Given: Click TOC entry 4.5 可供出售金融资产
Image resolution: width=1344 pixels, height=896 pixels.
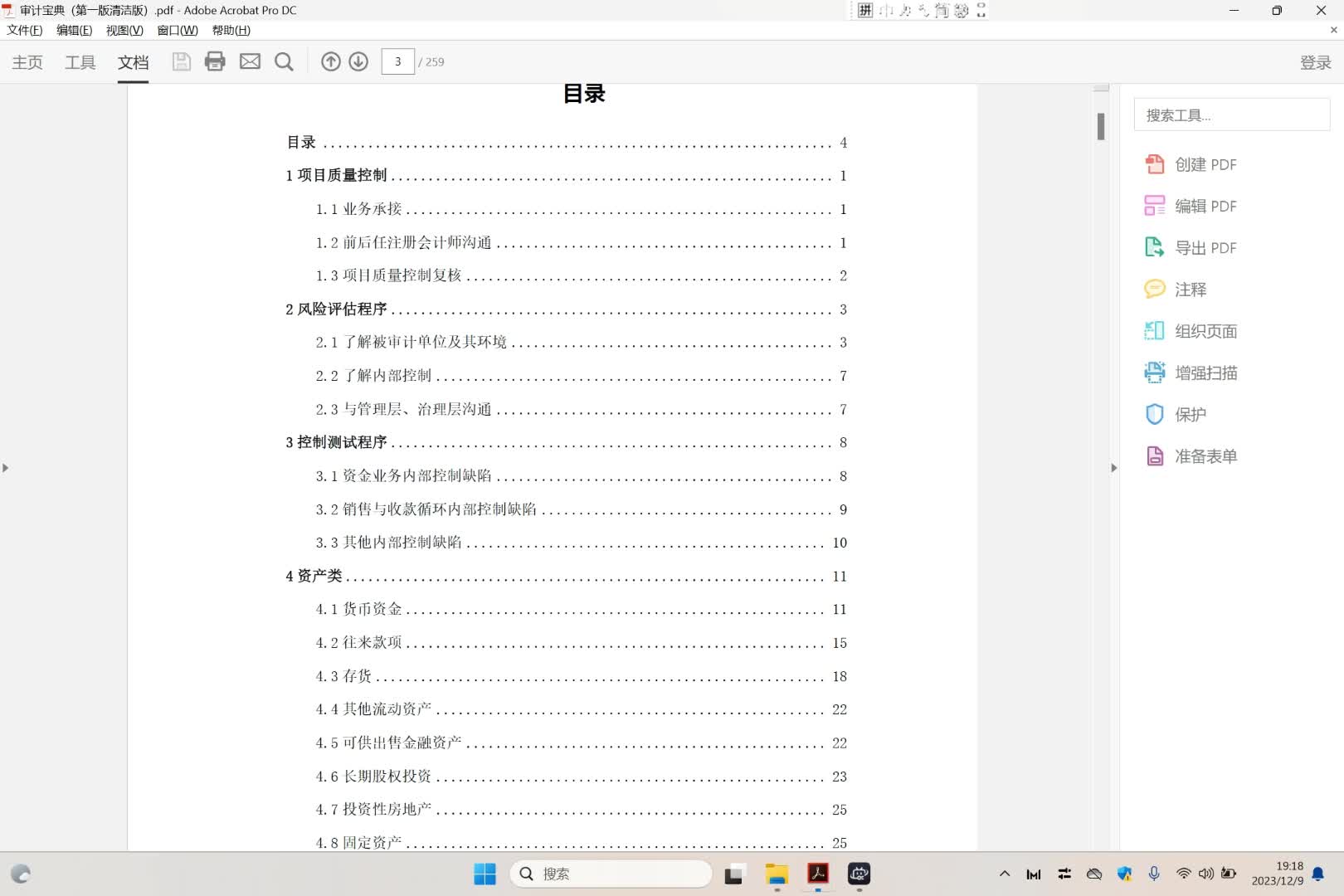Looking at the screenshot, I should coord(581,743).
